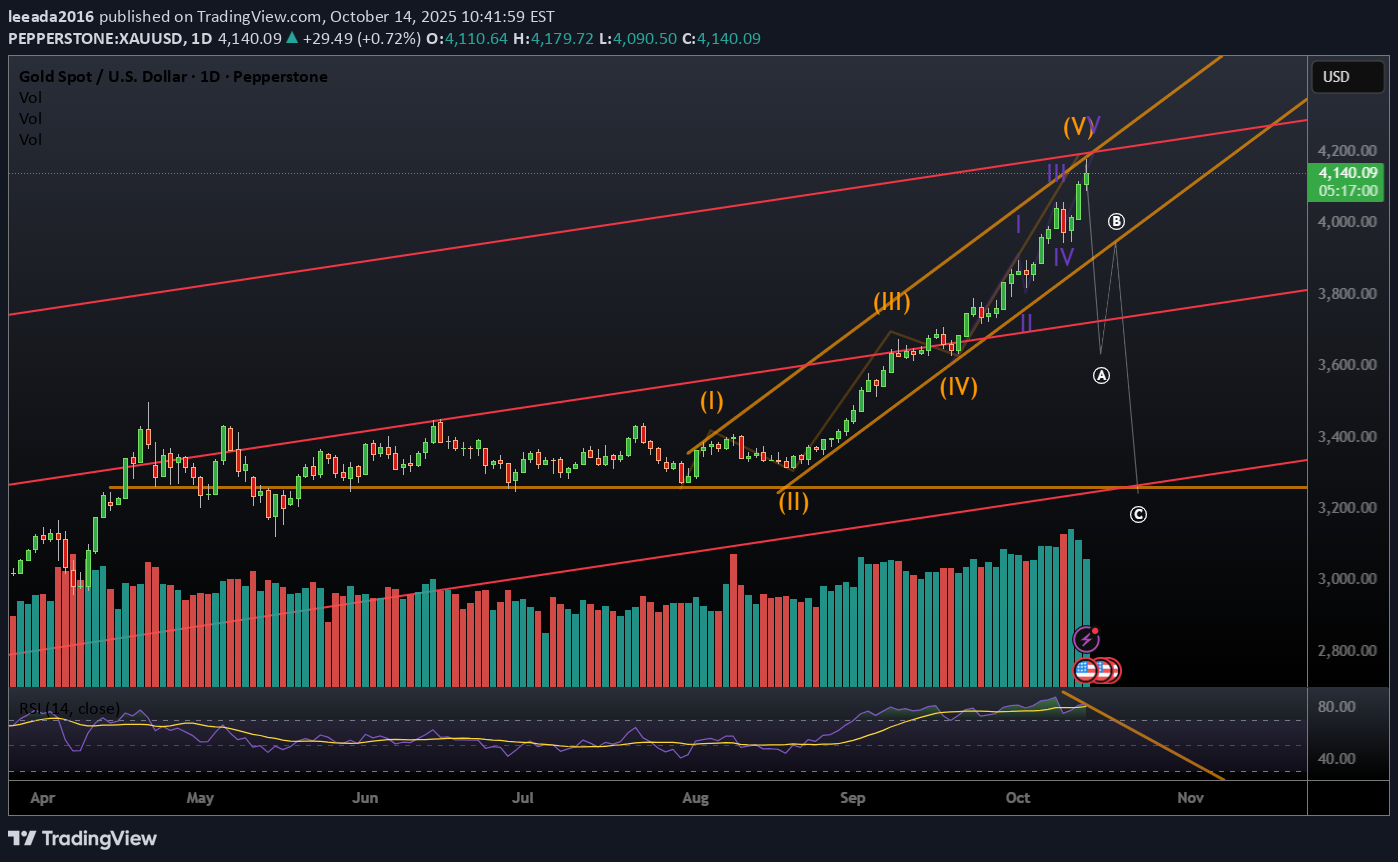
Task: Select the orange (V) wave label
Action: click(x=1076, y=127)
